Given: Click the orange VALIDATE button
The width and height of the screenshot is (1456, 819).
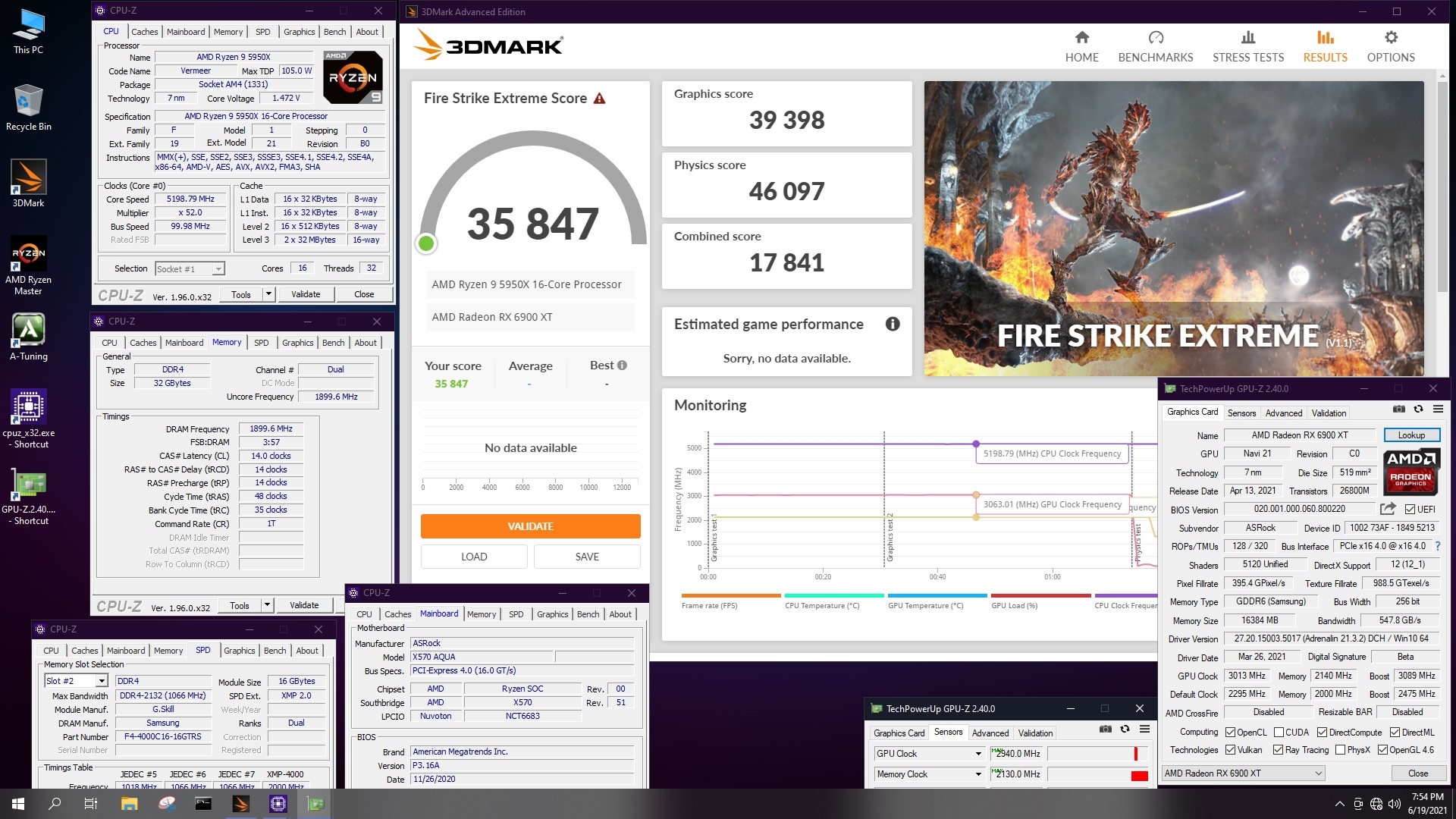Looking at the screenshot, I should coord(530,526).
